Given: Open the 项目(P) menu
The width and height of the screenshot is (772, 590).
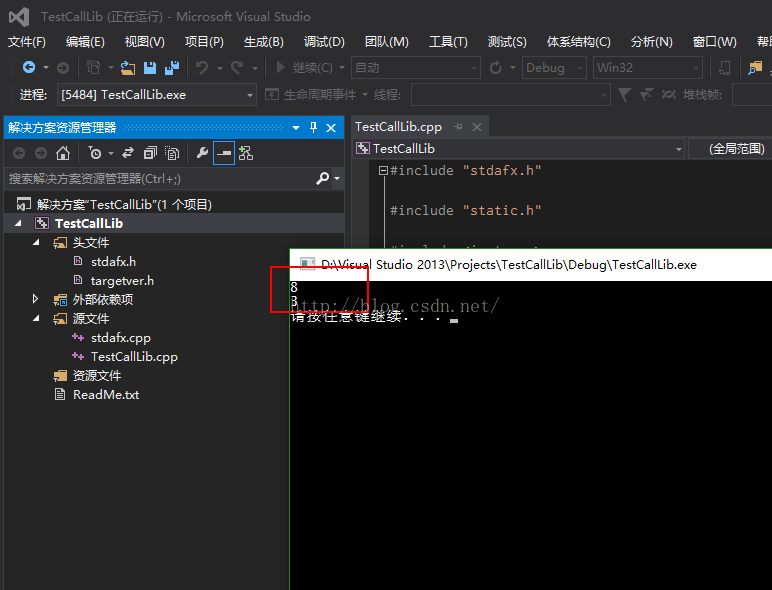Looking at the screenshot, I should 204,42.
